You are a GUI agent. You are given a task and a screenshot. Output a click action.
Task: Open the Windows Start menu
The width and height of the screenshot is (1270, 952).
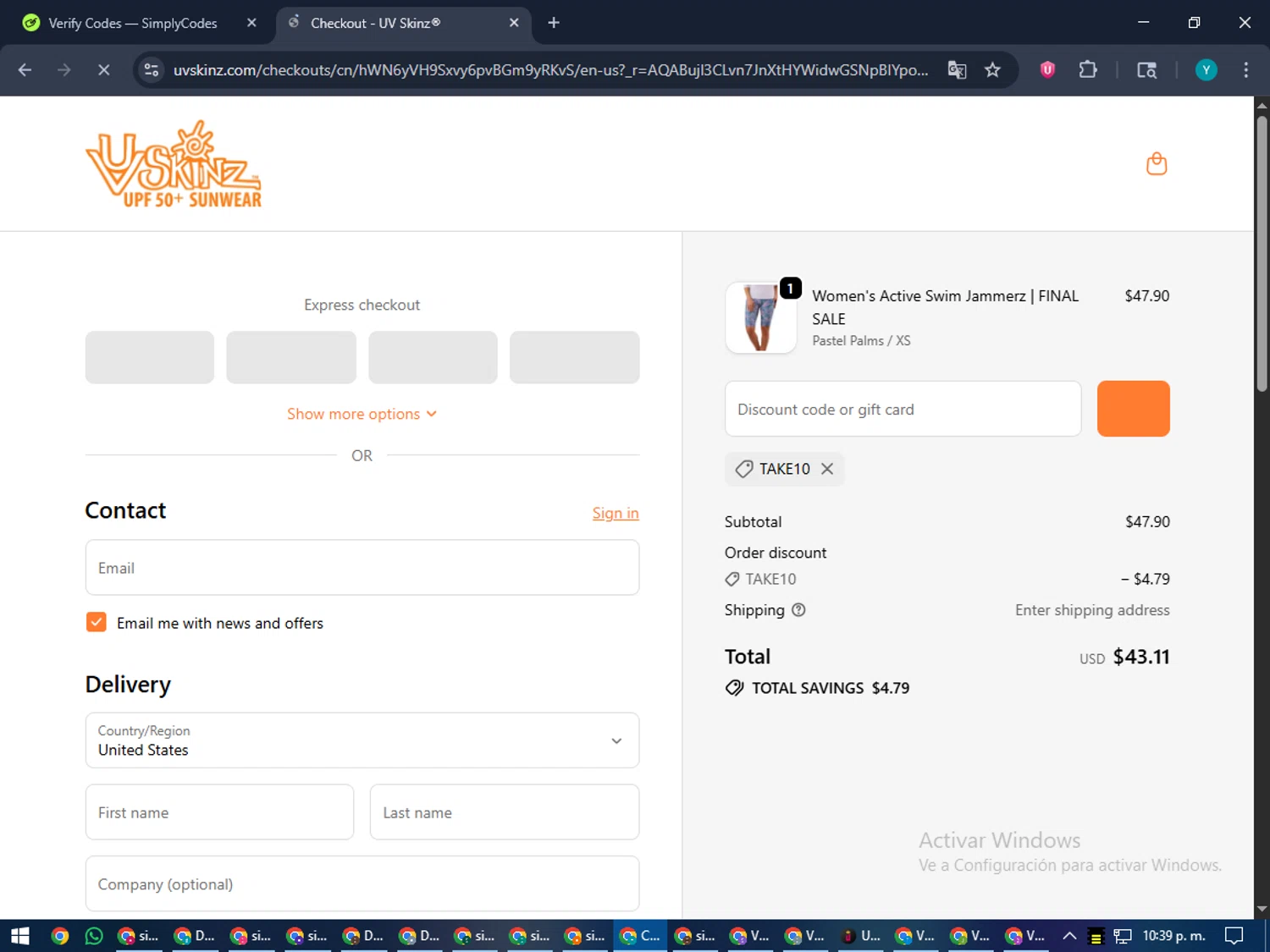click(x=20, y=936)
